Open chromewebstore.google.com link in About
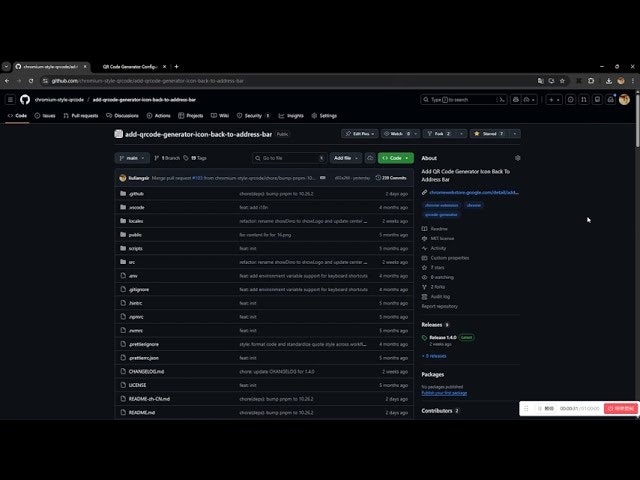 (474, 192)
